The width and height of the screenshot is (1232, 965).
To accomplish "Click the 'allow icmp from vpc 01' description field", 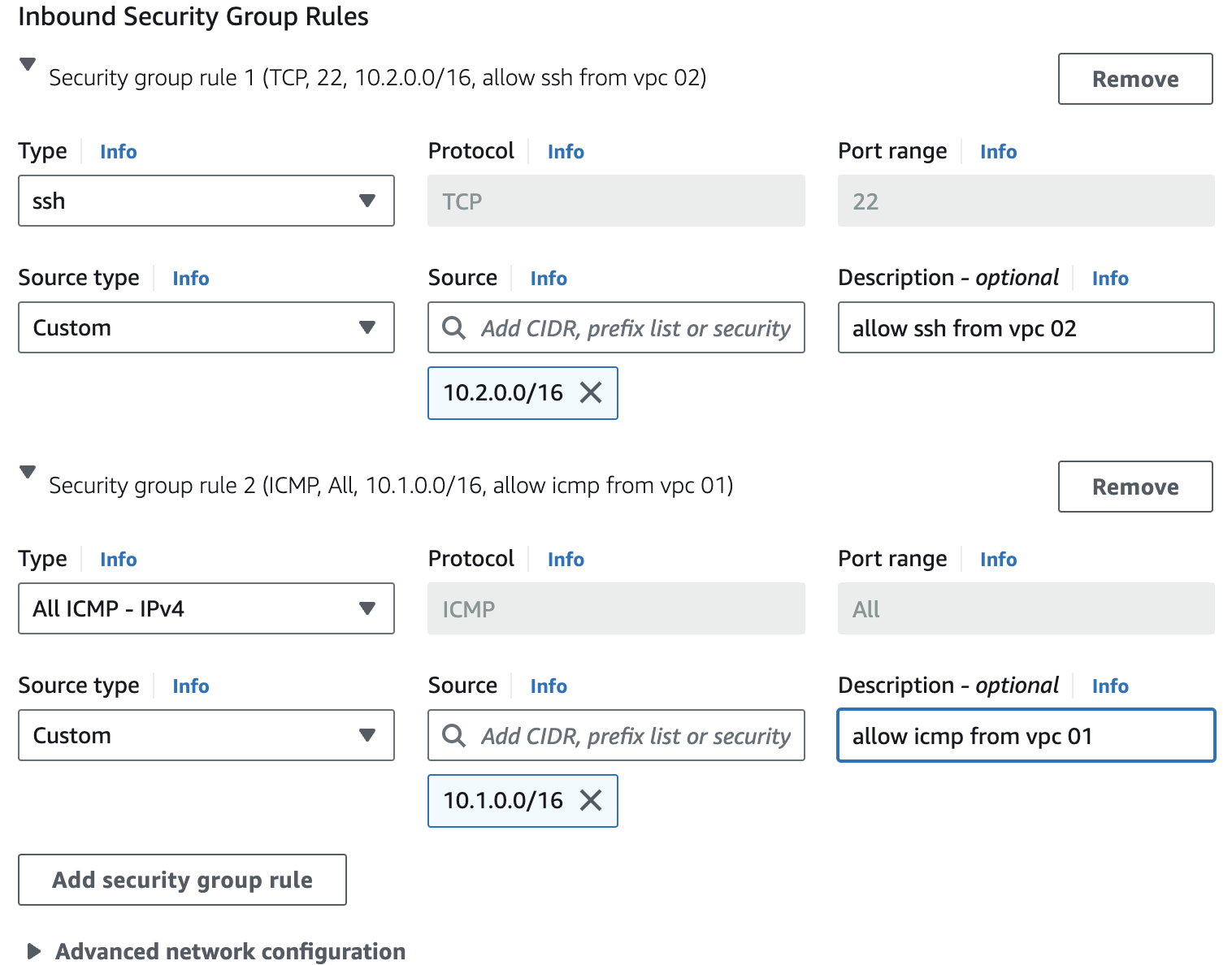I will coord(1026,736).
